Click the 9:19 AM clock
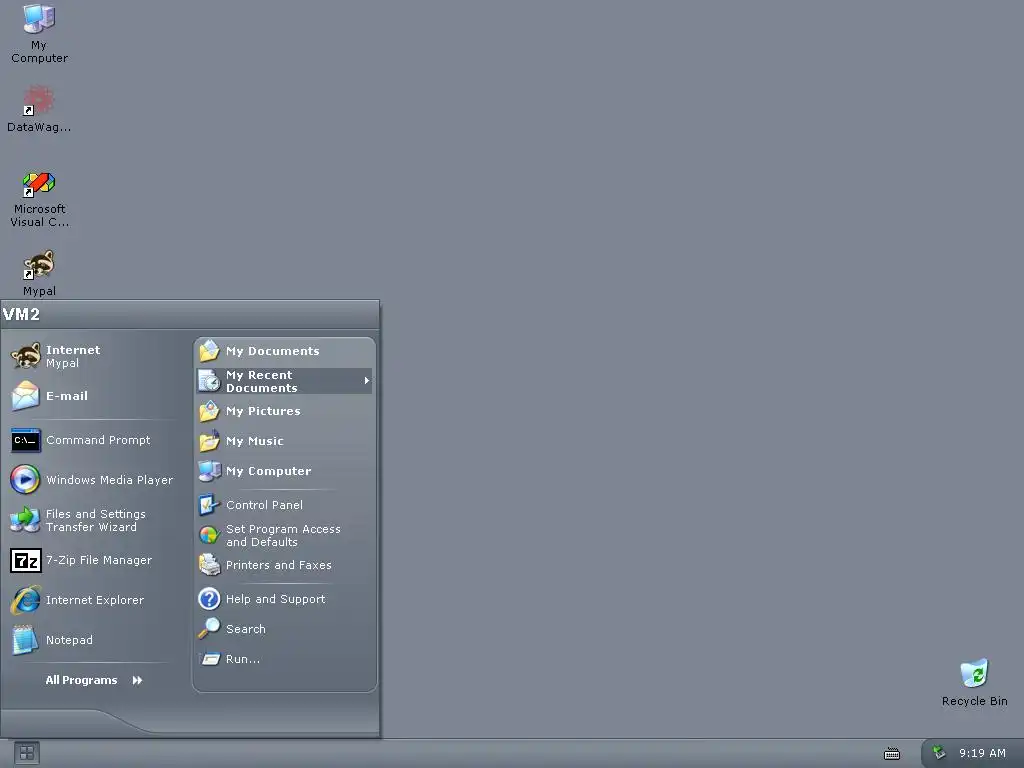This screenshot has width=1024, height=768. pyautogui.click(x=982, y=754)
